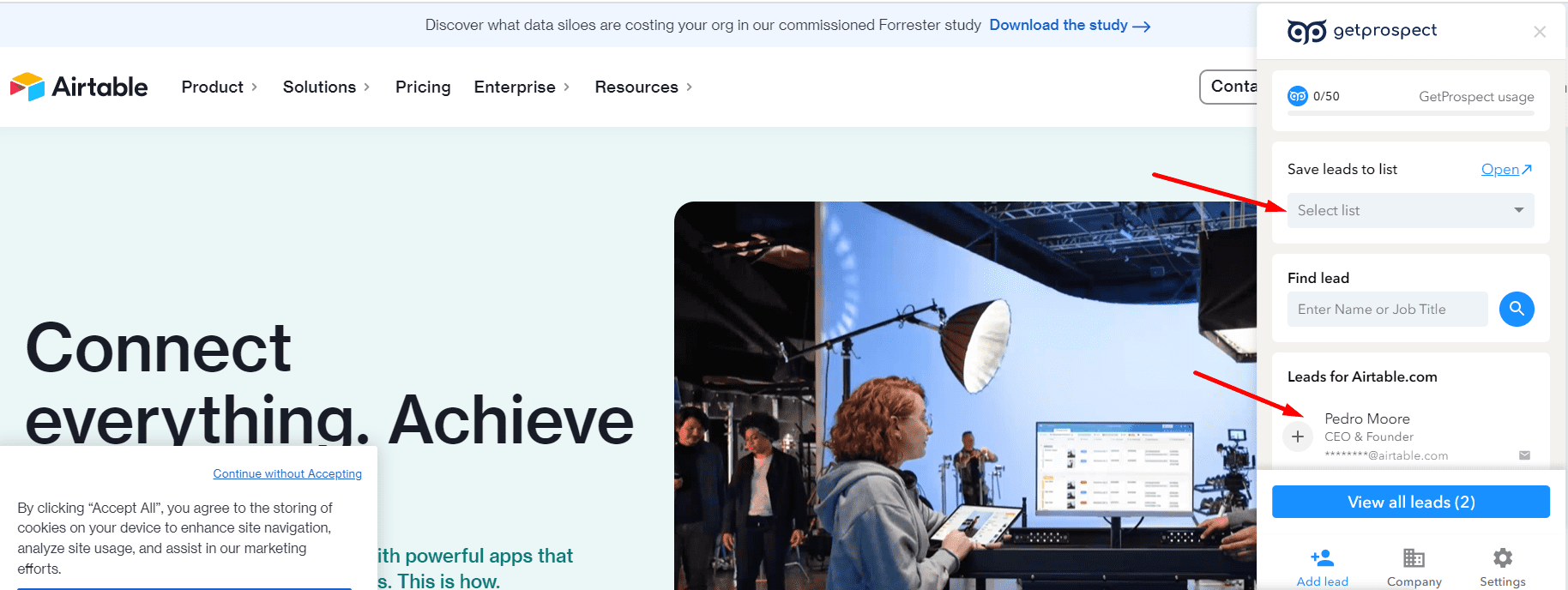Screen dimensions: 1568x590
Task: Add Pedro Moore with plus icon
Action: (1298, 436)
